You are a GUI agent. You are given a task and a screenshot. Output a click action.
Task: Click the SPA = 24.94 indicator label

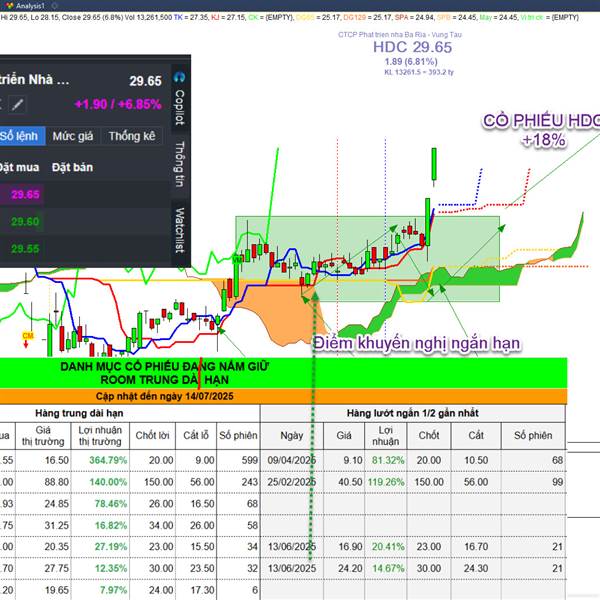pos(414,18)
